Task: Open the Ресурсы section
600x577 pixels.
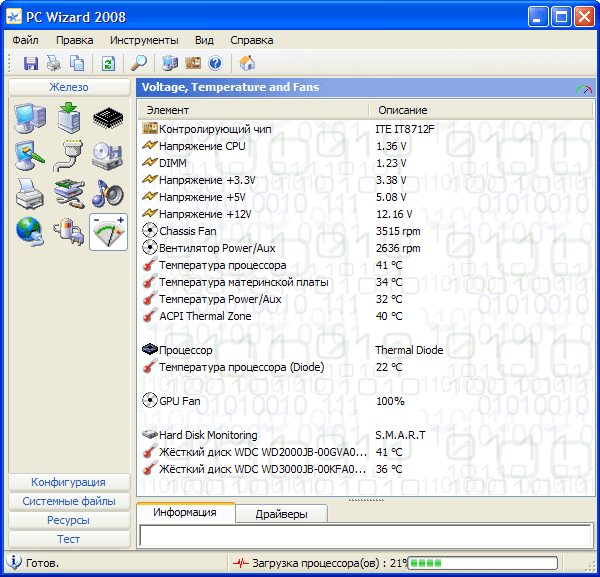Action: coord(69,520)
